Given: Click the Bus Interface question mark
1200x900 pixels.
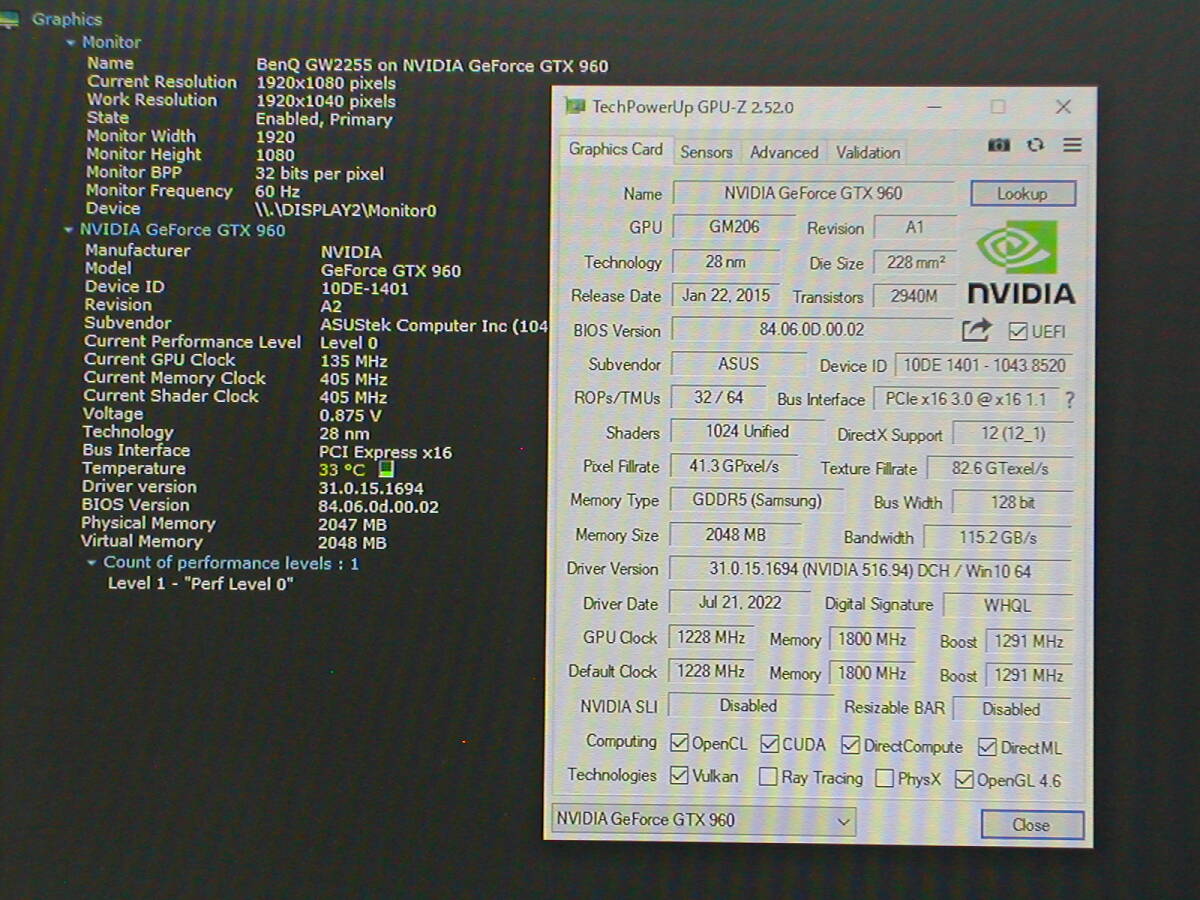Looking at the screenshot, I should (x=1070, y=400).
